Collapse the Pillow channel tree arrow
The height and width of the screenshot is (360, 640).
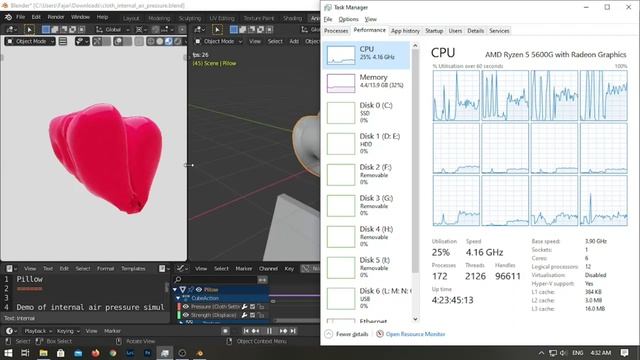point(175,289)
